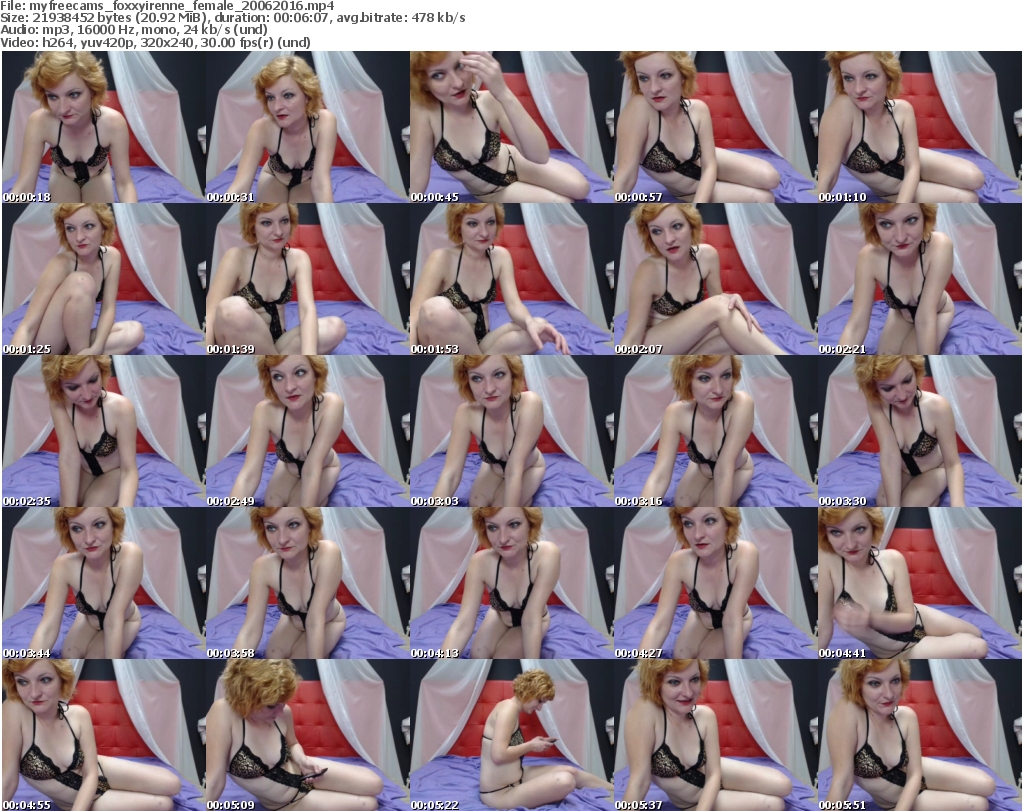Open the frame at 00:00:45
The image size is (1024, 811).
click(511, 127)
